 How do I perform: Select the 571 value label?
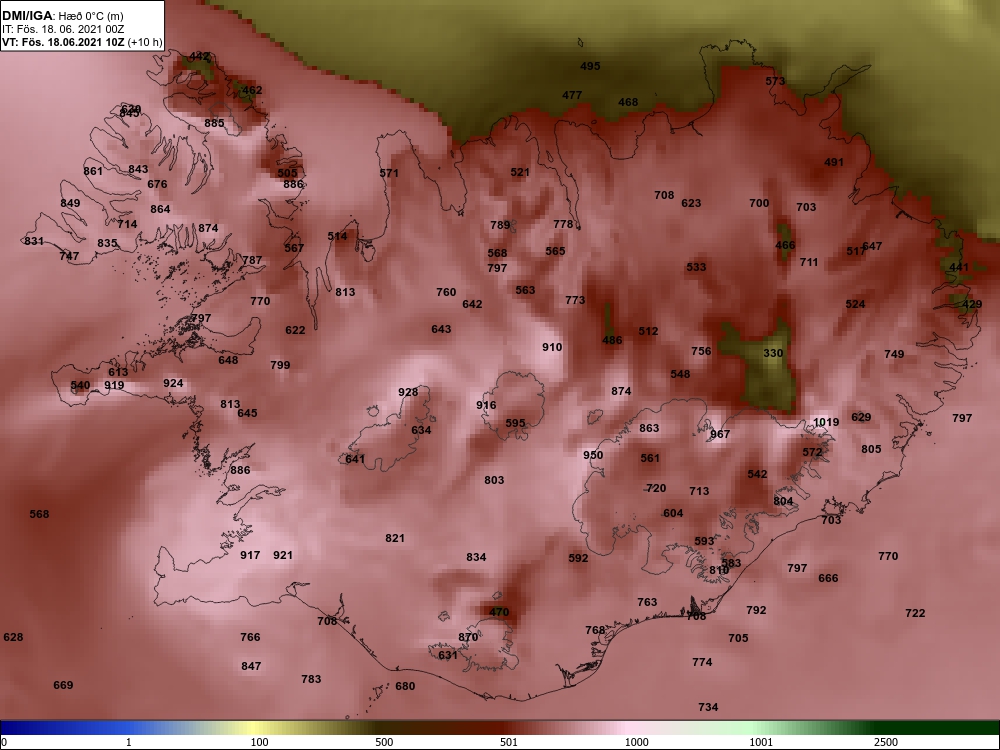pos(389,173)
